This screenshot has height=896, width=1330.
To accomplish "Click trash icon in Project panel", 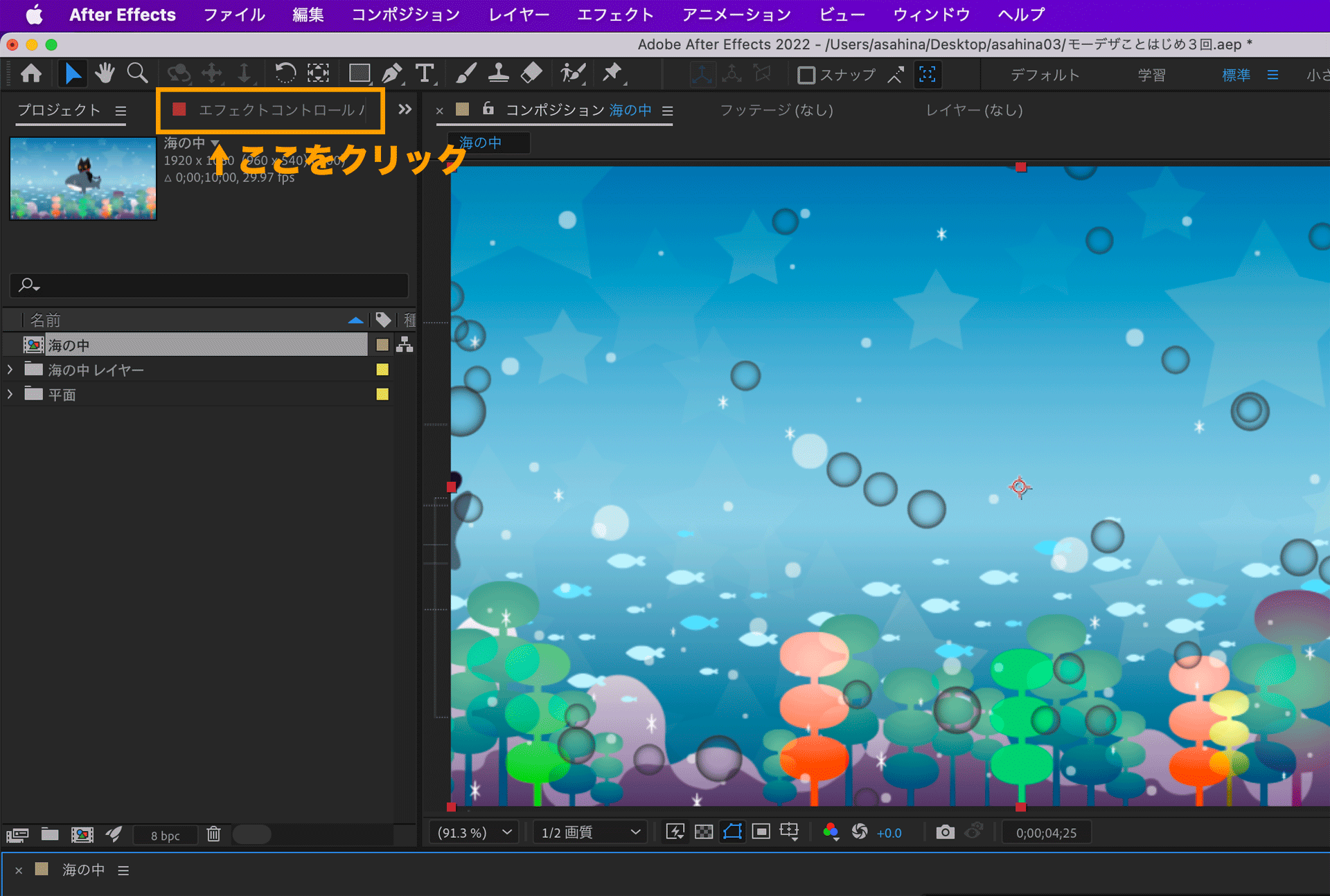I will point(213,834).
